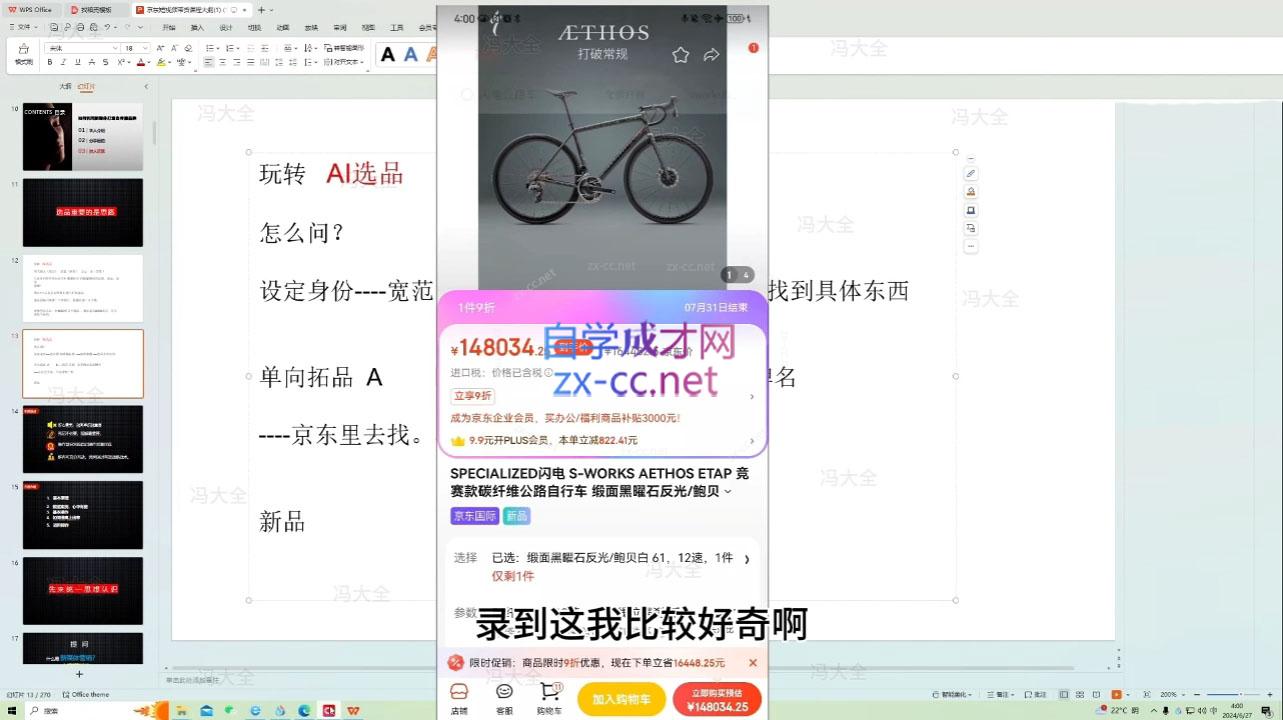The height and width of the screenshot is (720, 1283).
Task: Open the 开始 ribbon tab
Action: [x=169, y=27]
